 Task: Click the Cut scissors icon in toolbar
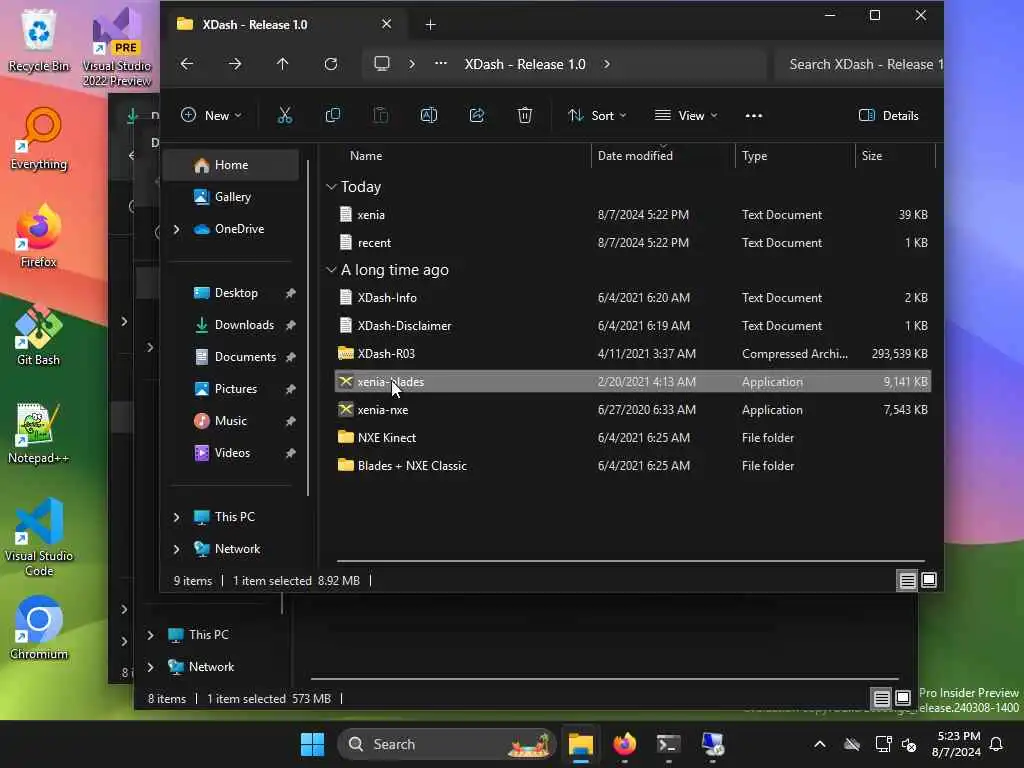(x=284, y=116)
